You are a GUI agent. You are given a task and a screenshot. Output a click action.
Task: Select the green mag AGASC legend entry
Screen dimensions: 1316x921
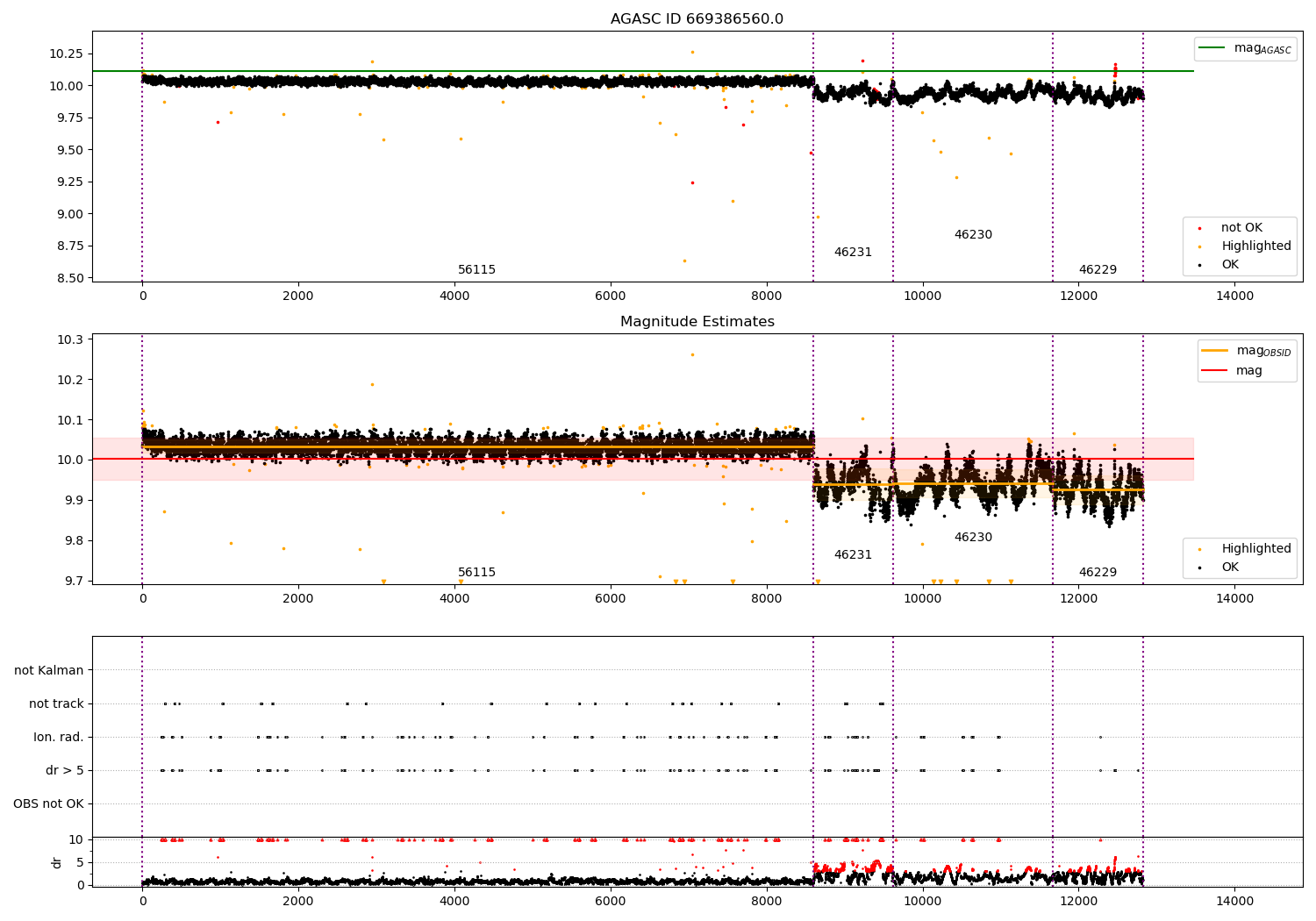click(x=1245, y=48)
